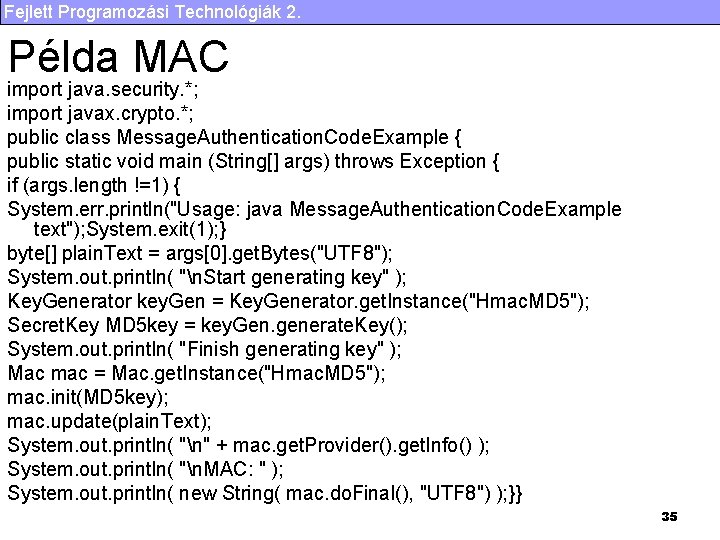Click the text");System.exit(1);} continuation line
This screenshot has height=540, width=720.
point(130,229)
